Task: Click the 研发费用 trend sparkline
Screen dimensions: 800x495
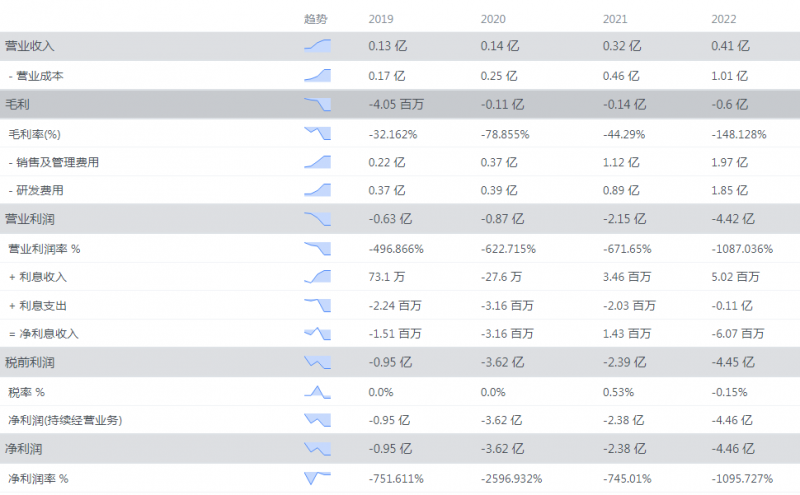Action: (x=317, y=190)
